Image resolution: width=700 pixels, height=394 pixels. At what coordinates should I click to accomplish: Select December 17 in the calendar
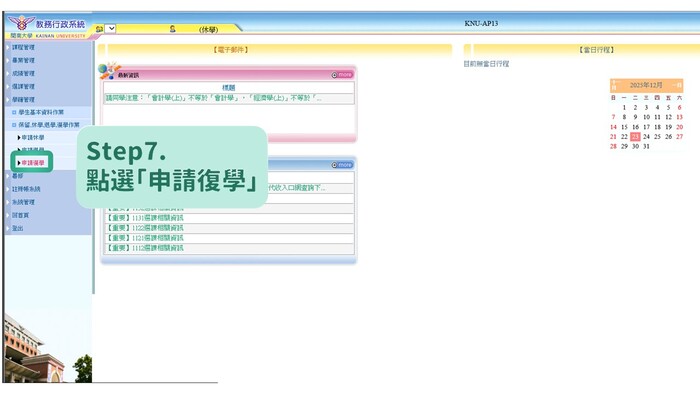(x=646, y=127)
